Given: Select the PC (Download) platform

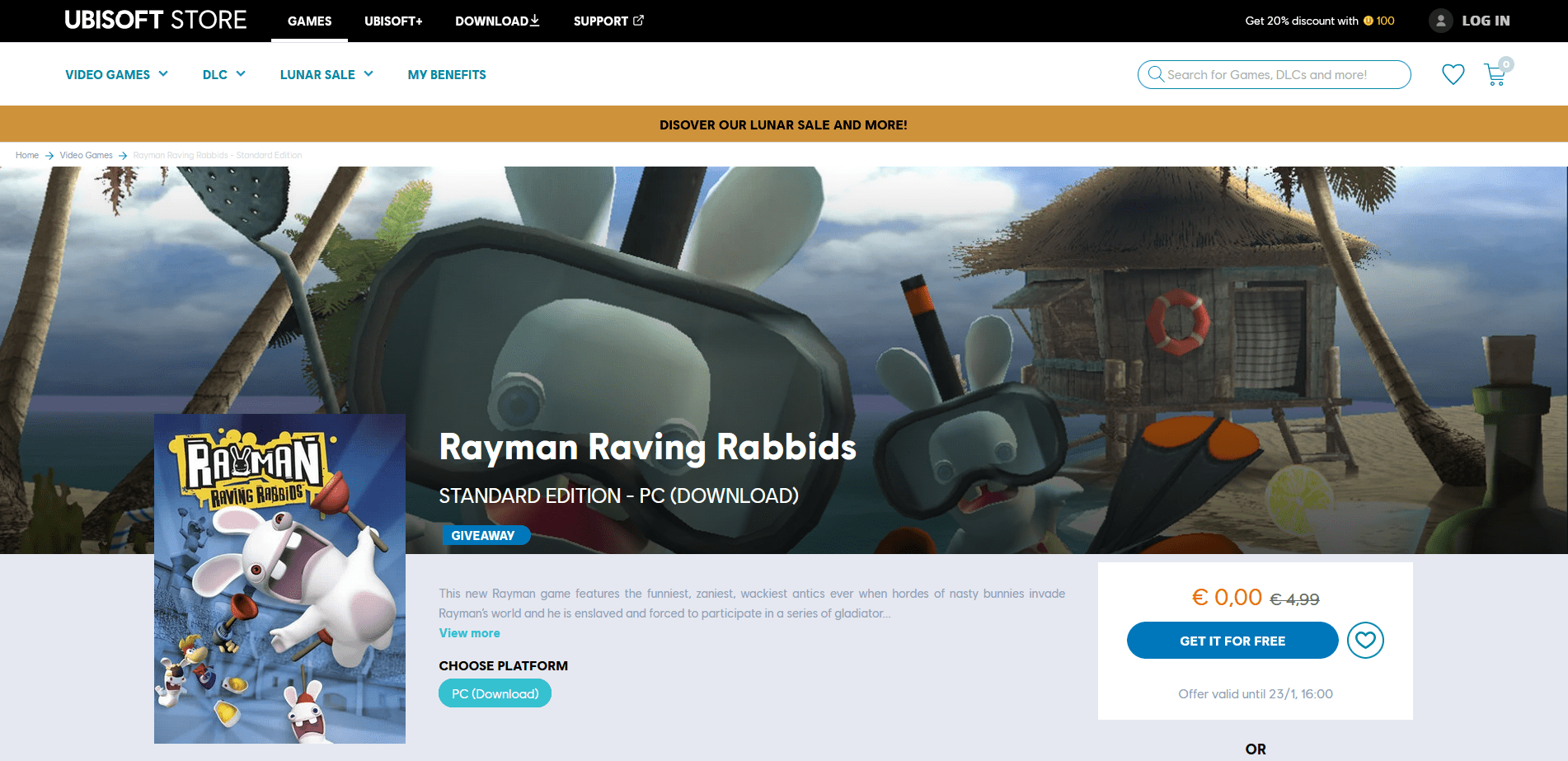Looking at the screenshot, I should (x=495, y=693).
